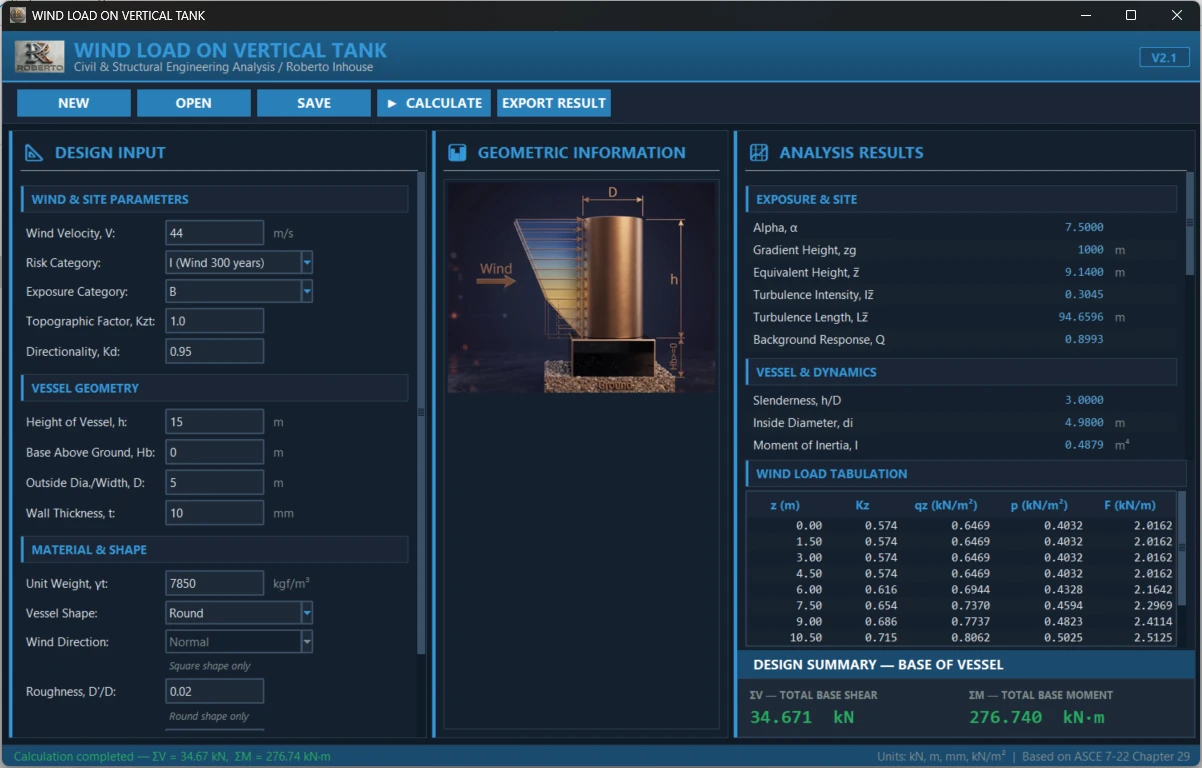Click the qz (kN/m²) column header
The width and height of the screenshot is (1202, 768).
pos(945,505)
